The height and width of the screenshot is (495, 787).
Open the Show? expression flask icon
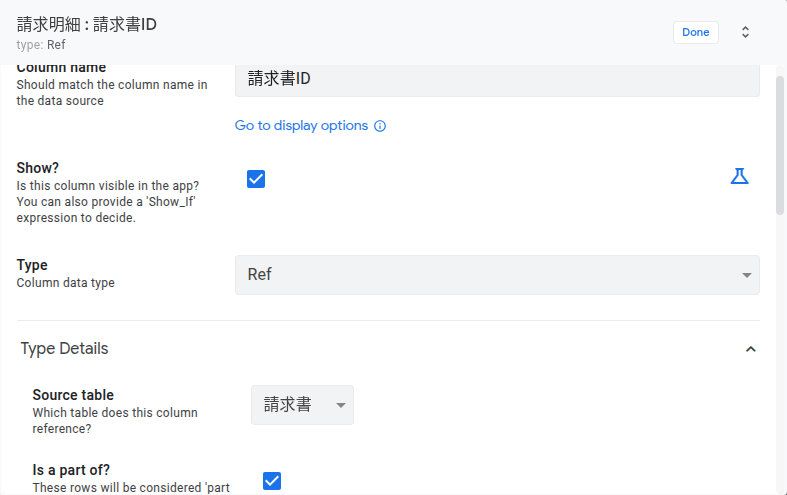coord(739,177)
